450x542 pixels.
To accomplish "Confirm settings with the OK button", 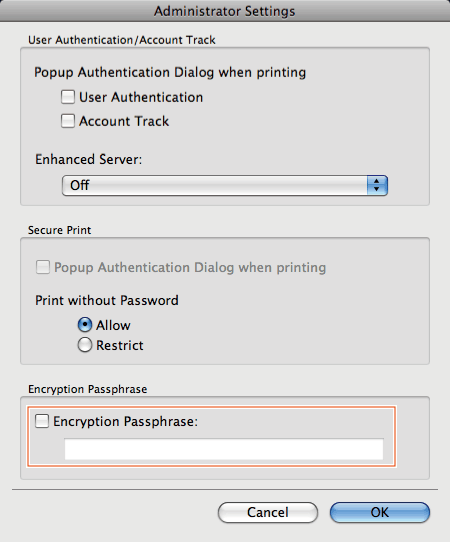I will pos(380,512).
